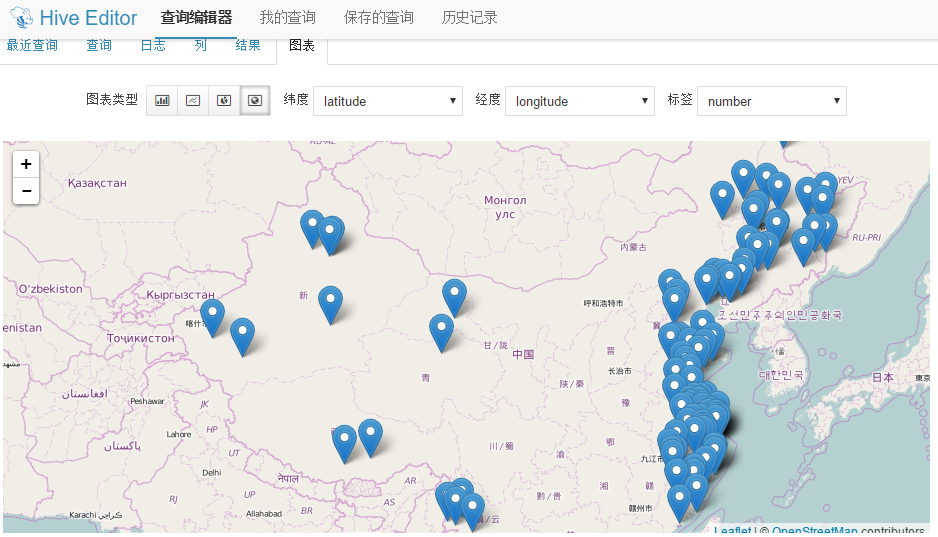Click the Allahabad city label
The height and width of the screenshot is (537, 938).
coord(264,514)
